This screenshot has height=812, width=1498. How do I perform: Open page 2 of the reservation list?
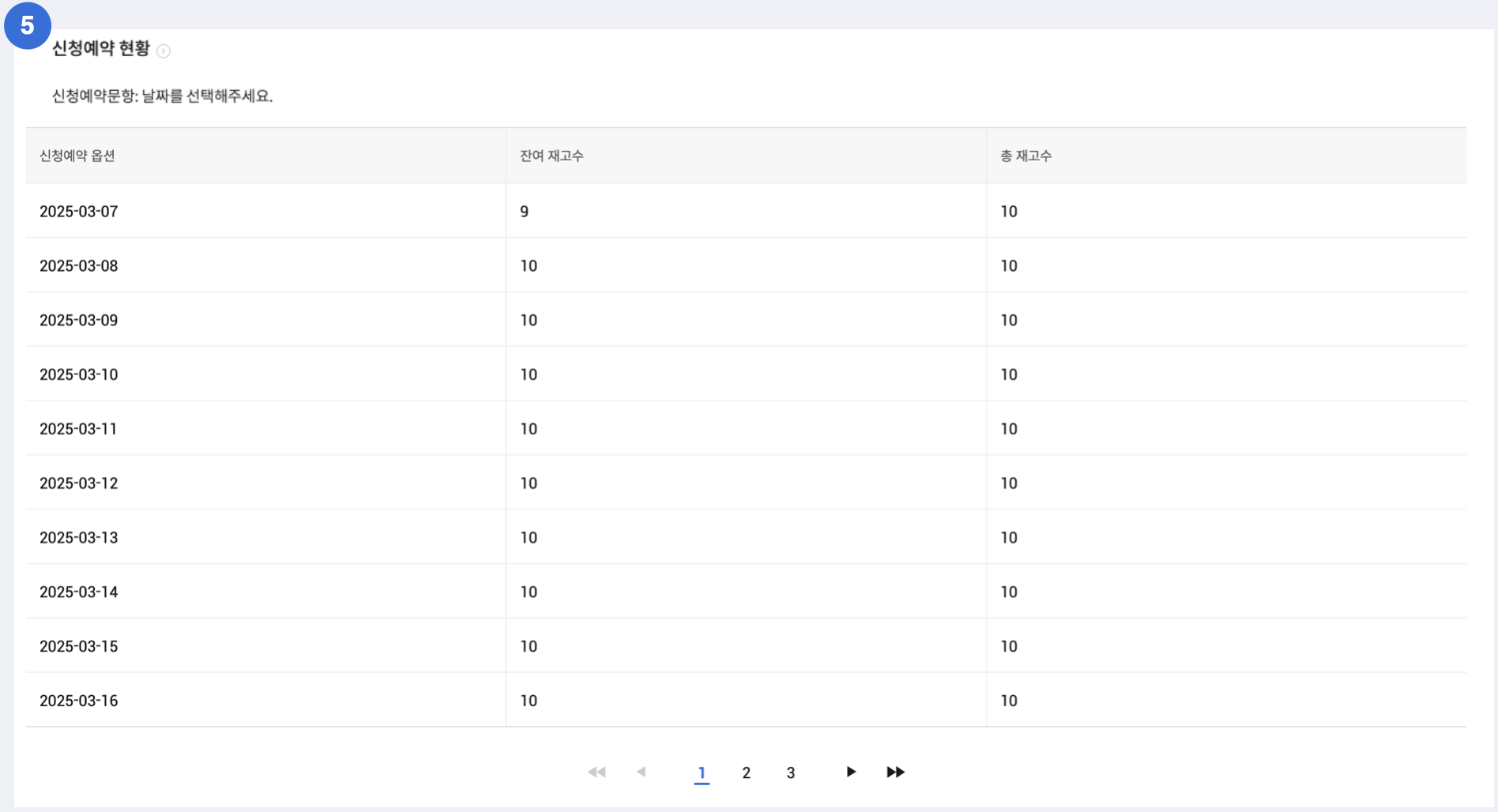(746, 773)
